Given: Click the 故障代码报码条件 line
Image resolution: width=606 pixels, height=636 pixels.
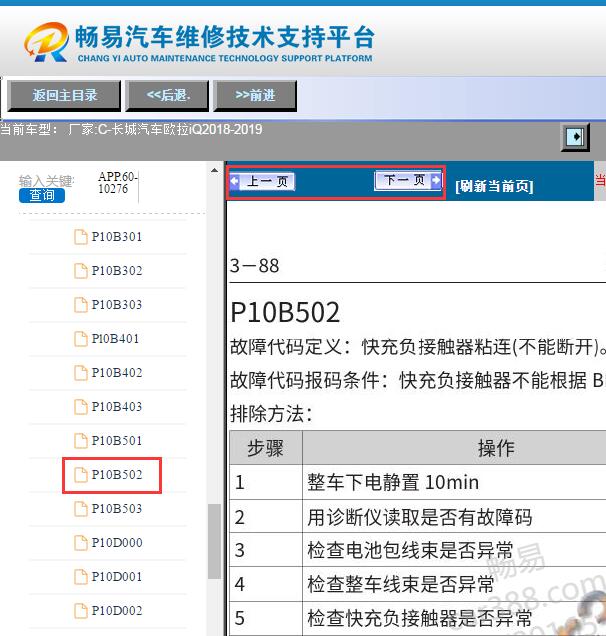Looking at the screenshot, I should tap(418, 381).
